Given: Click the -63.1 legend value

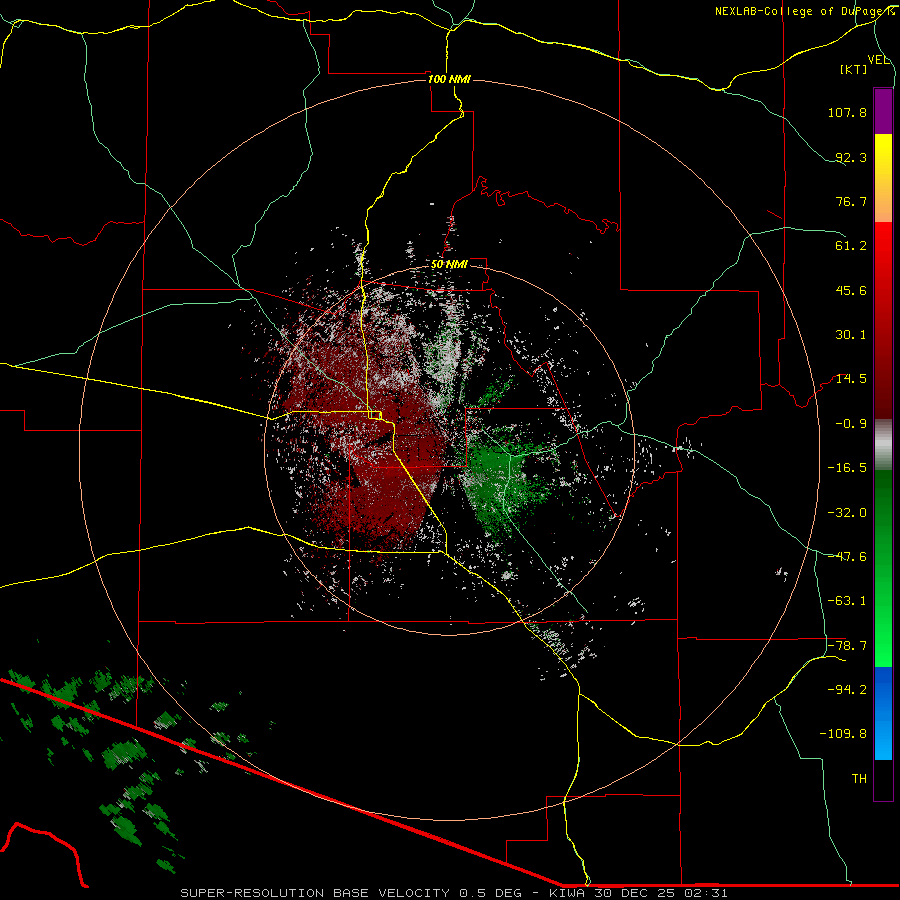Looking at the screenshot, I should coord(847,601).
